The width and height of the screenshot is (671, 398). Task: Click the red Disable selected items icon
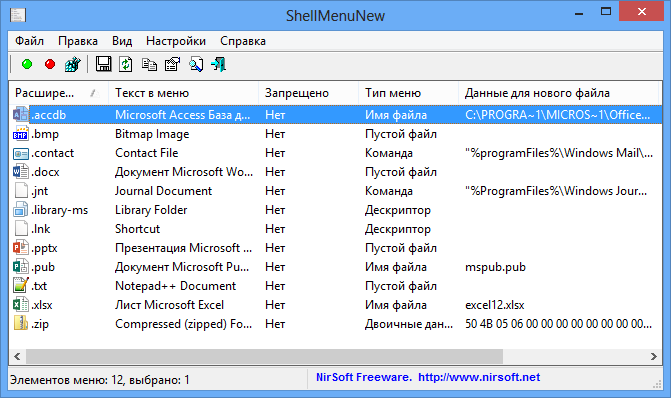[50, 64]
